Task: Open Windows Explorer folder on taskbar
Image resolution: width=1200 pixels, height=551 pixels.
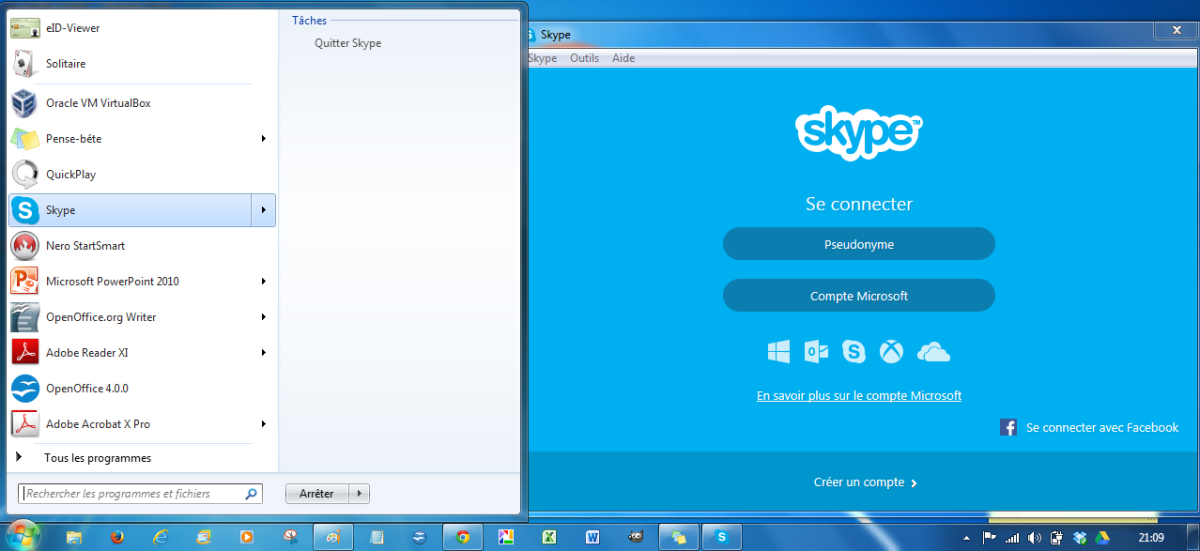Action: point(74,537)
